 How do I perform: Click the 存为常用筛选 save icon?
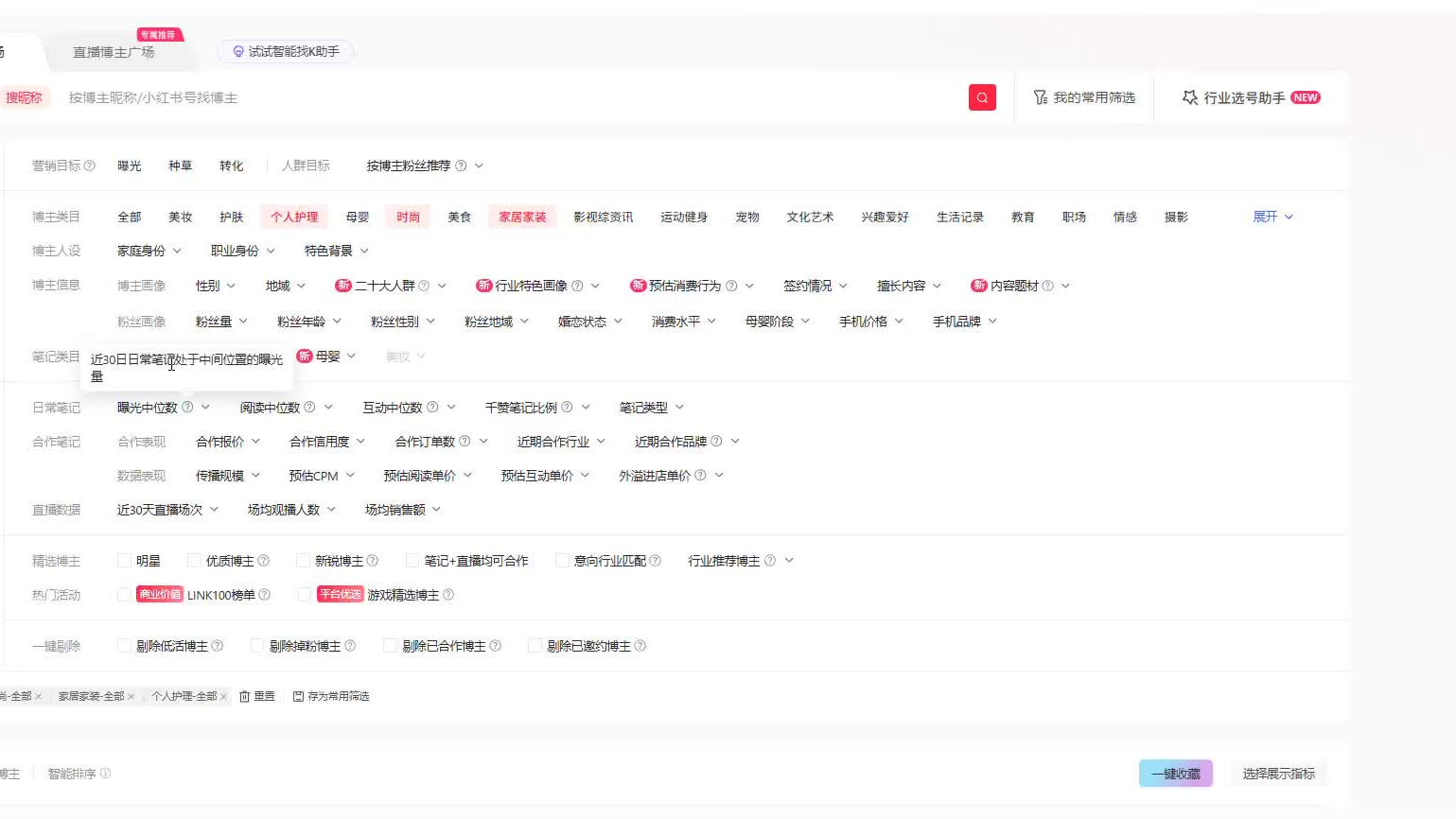click(298, 696)
